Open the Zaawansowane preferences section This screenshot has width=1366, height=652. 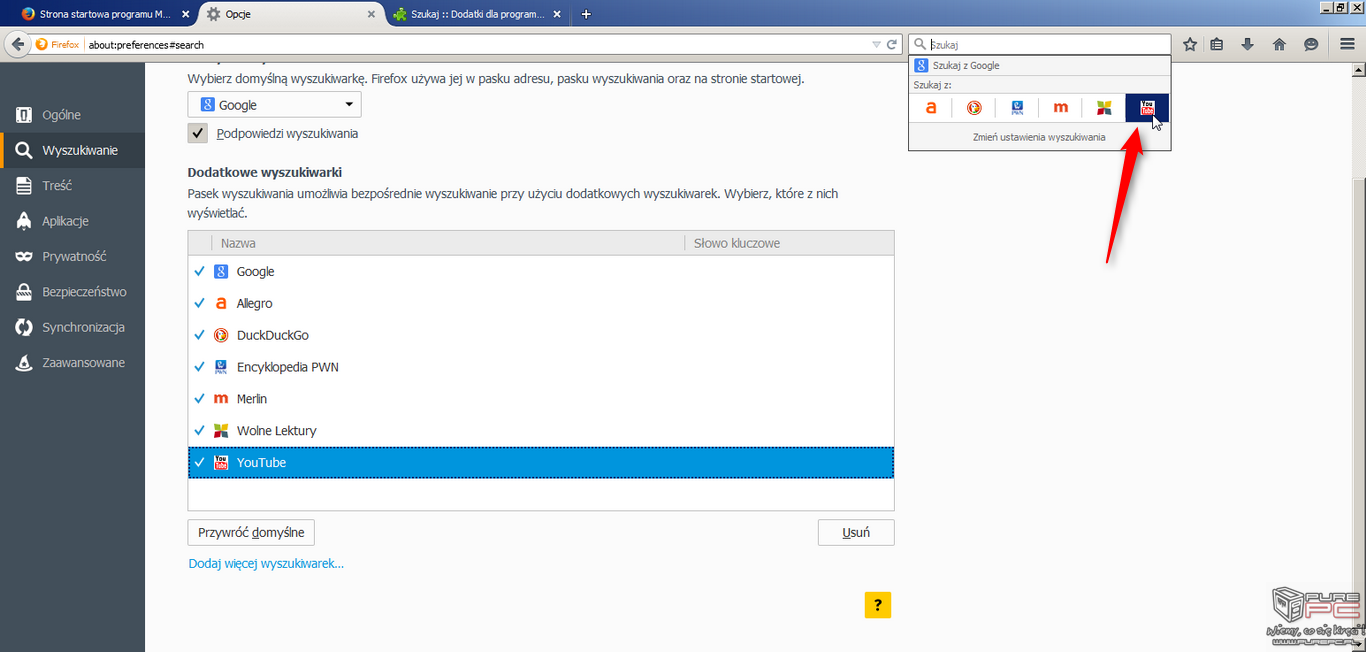72,363
